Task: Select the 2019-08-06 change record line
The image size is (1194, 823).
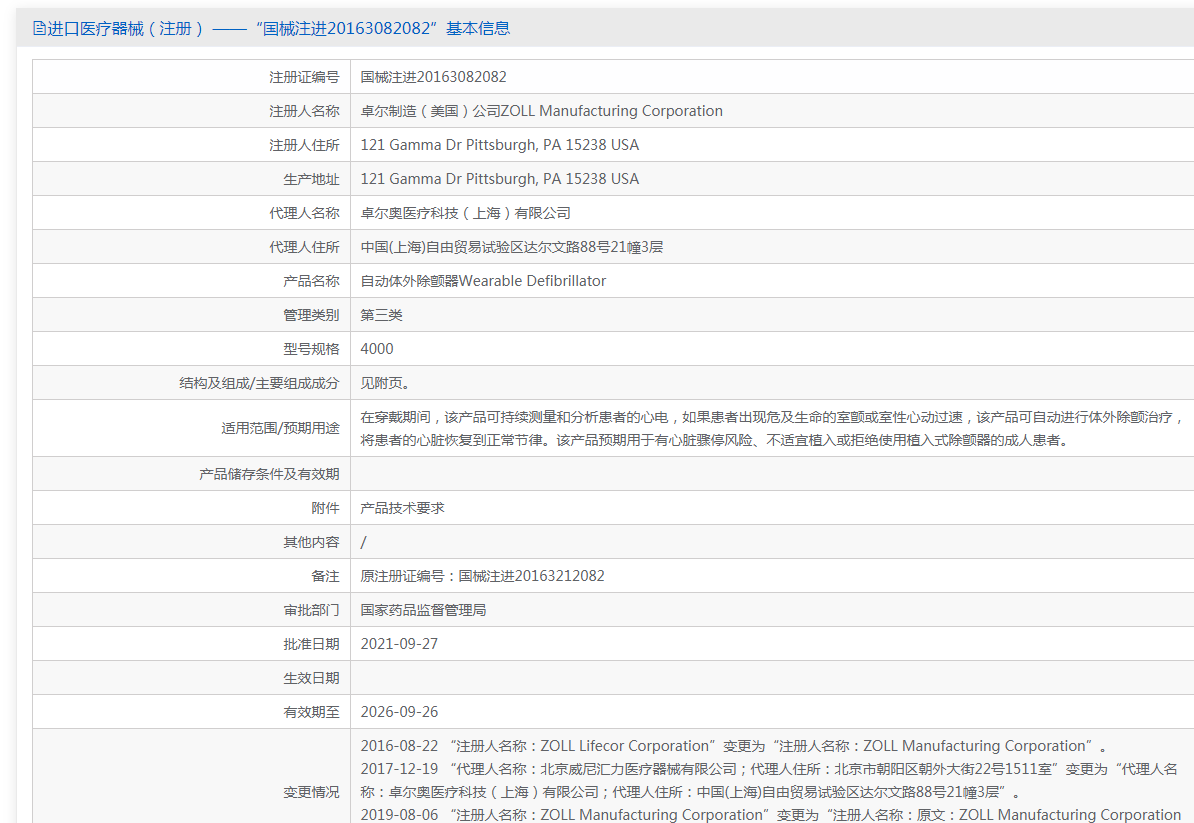Action: pyautogui.click(x=771, y=815)
